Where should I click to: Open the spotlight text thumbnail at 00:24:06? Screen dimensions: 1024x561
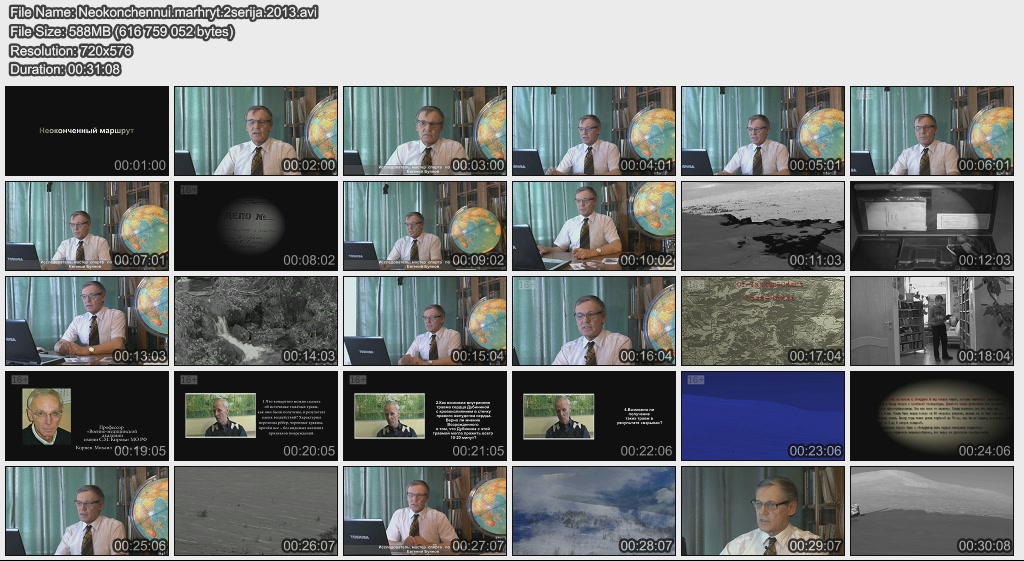[932, 416]
